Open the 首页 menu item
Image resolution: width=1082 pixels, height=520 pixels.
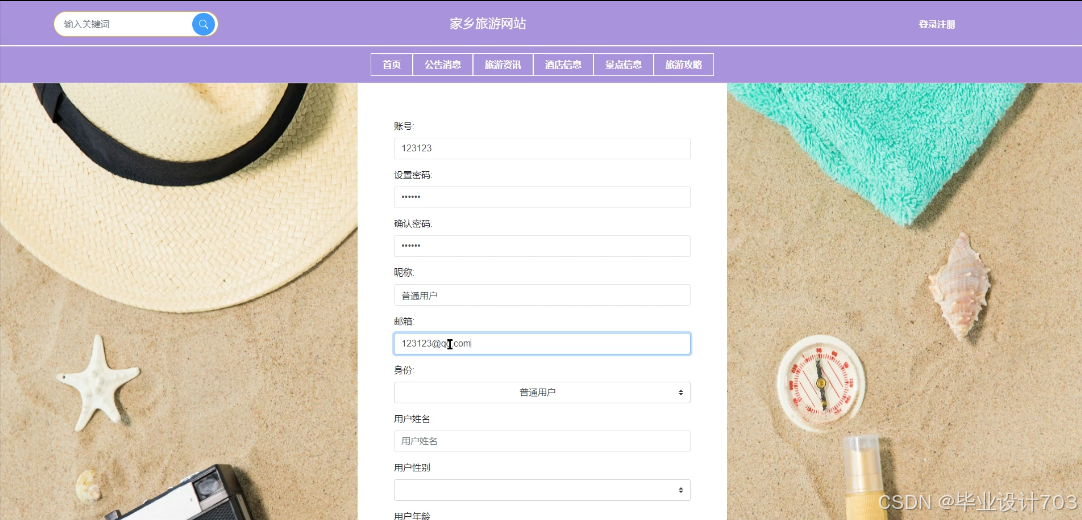(391, 65)
